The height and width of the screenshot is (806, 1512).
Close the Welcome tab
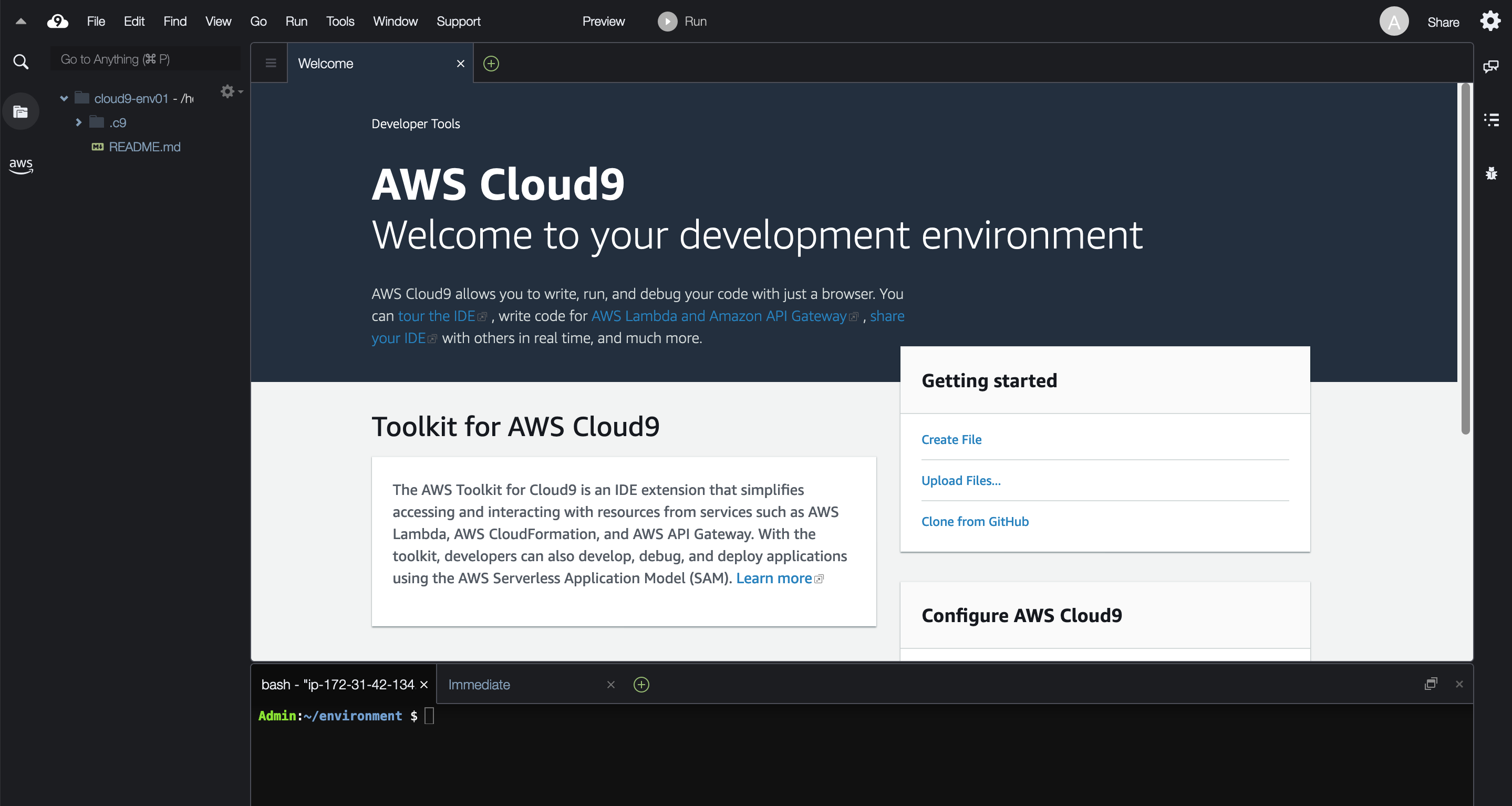[x=461, y=64]
